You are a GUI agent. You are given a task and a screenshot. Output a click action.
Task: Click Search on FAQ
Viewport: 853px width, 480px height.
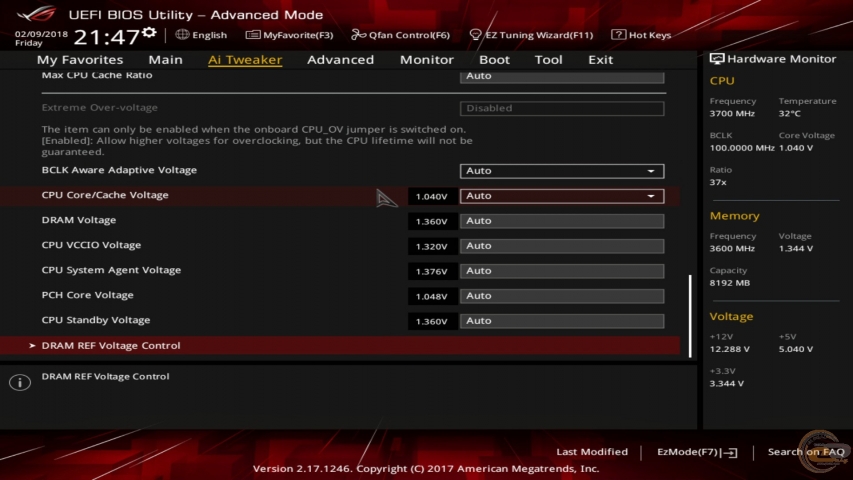(x=806, y=452)
